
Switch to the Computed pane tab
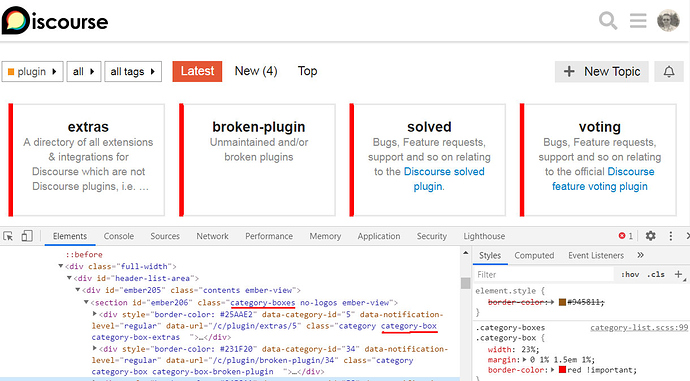click(534, 256)
